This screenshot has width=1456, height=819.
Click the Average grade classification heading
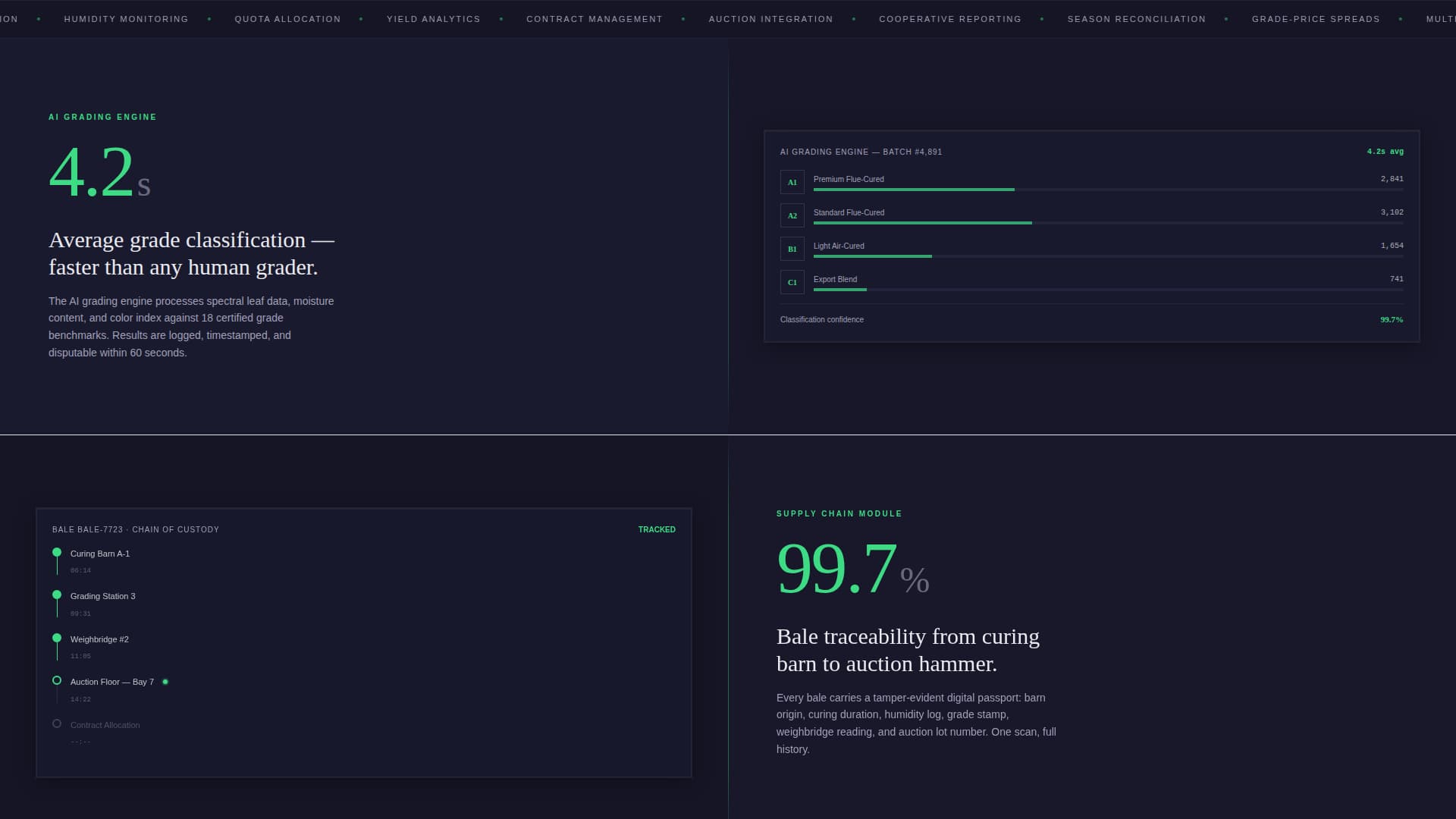point(191,253)
